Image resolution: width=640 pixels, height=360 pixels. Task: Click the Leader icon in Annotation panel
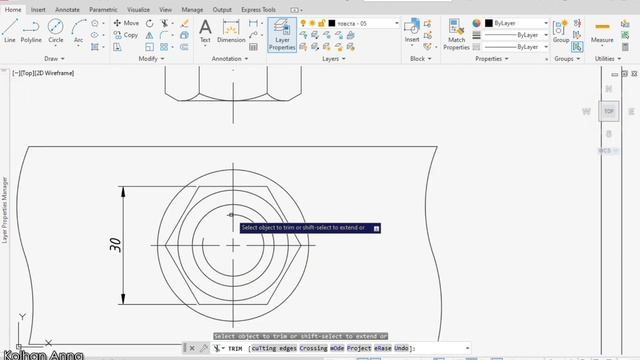253,36
